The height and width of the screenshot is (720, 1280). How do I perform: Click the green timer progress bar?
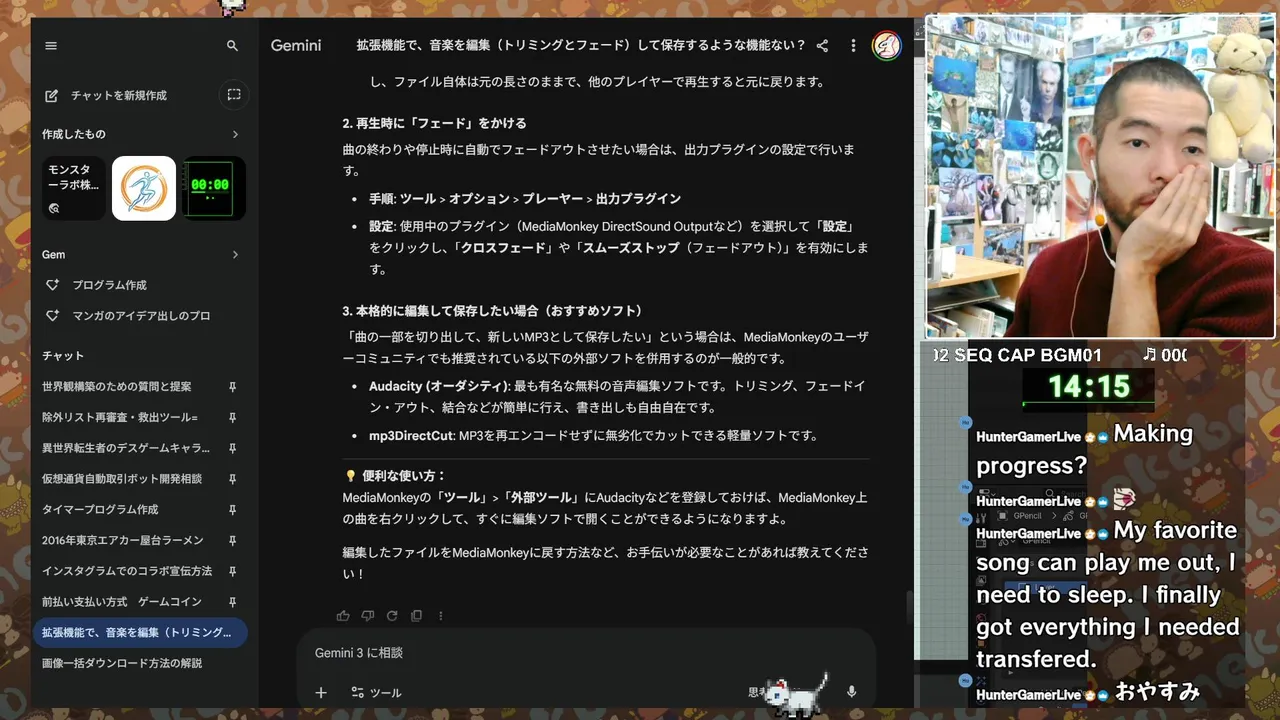coord(1088,405)
